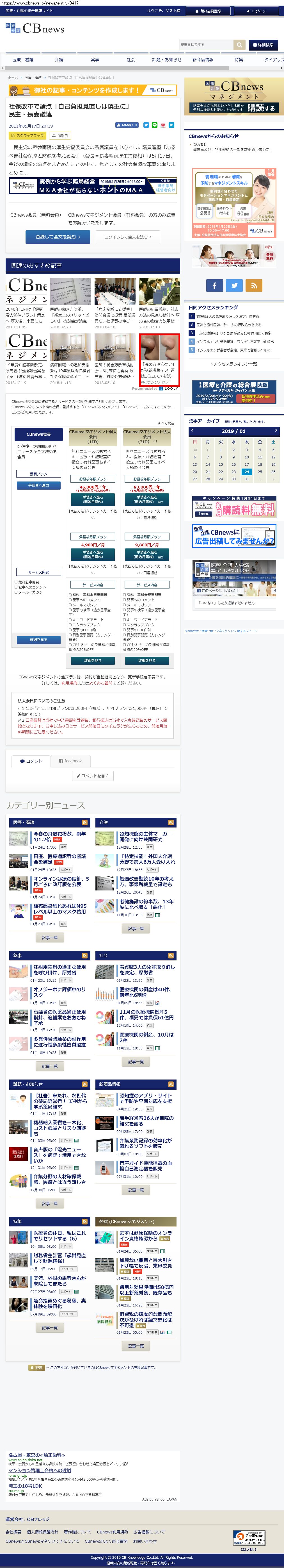
Task: Open the 話題・お知らせ navigation menu
Action: tap(167, 60)
